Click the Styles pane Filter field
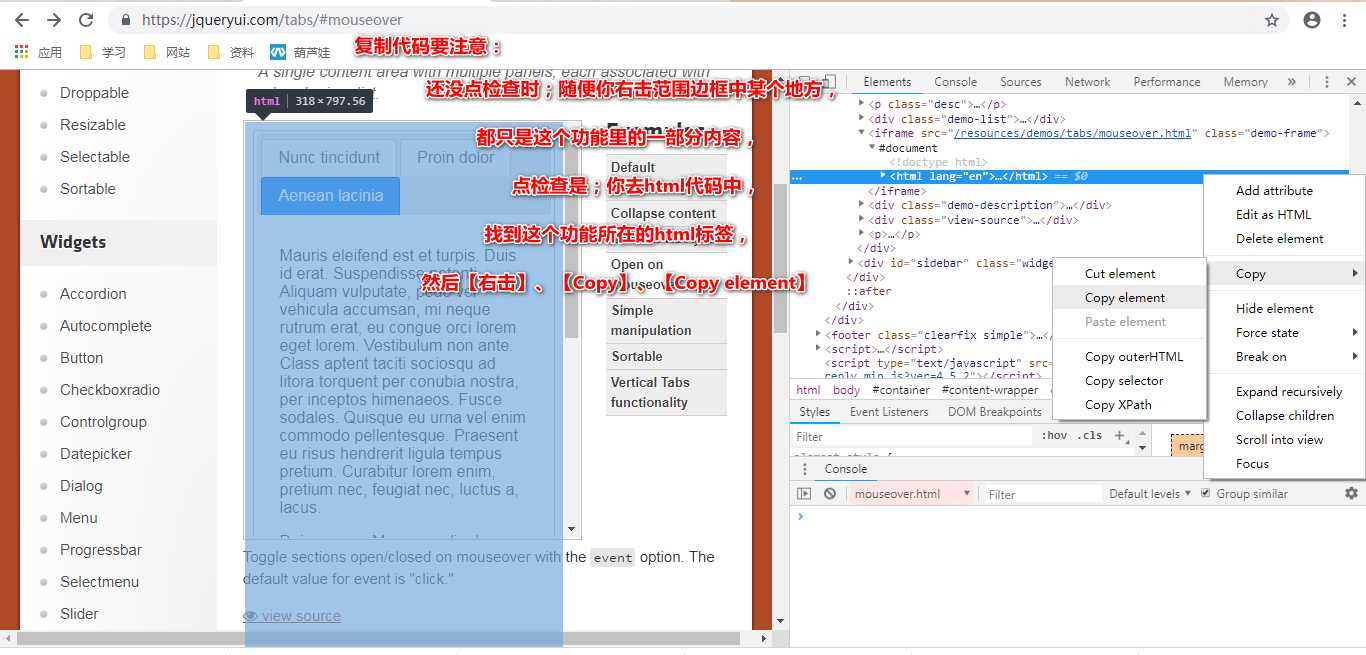The image size is (1366, 655). (912, 437)
